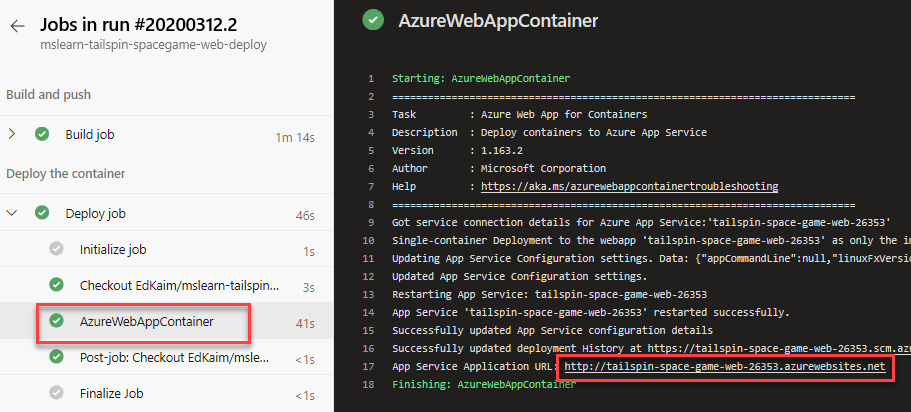Click the 'Jobs in run #20200312.2' title
Viewport: 911px width, 412px height.
(x=138, y=25)
